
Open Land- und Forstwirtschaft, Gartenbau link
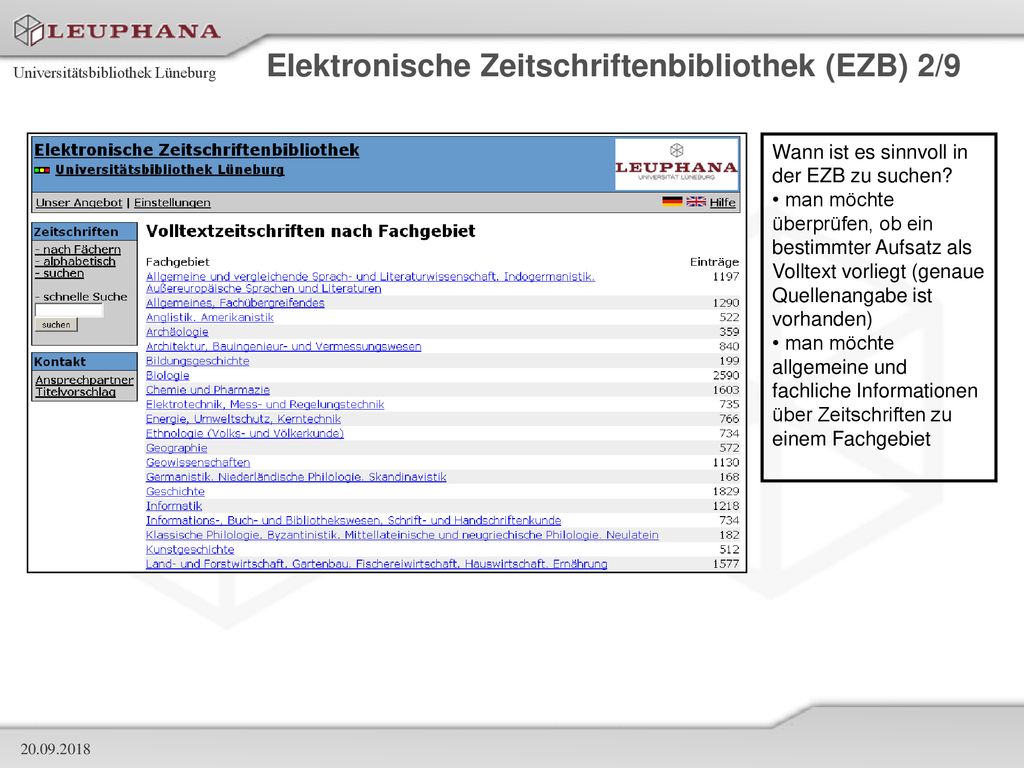tap(376, 564)
